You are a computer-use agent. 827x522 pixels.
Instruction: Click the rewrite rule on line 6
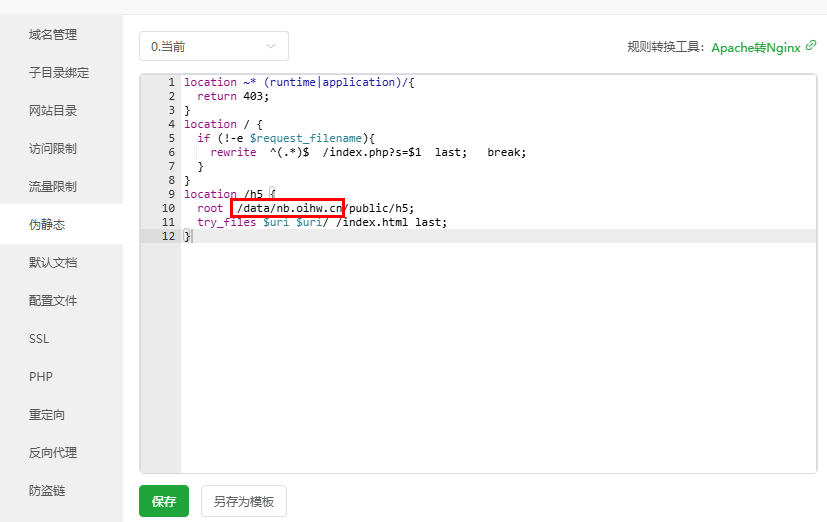(368, 152)
